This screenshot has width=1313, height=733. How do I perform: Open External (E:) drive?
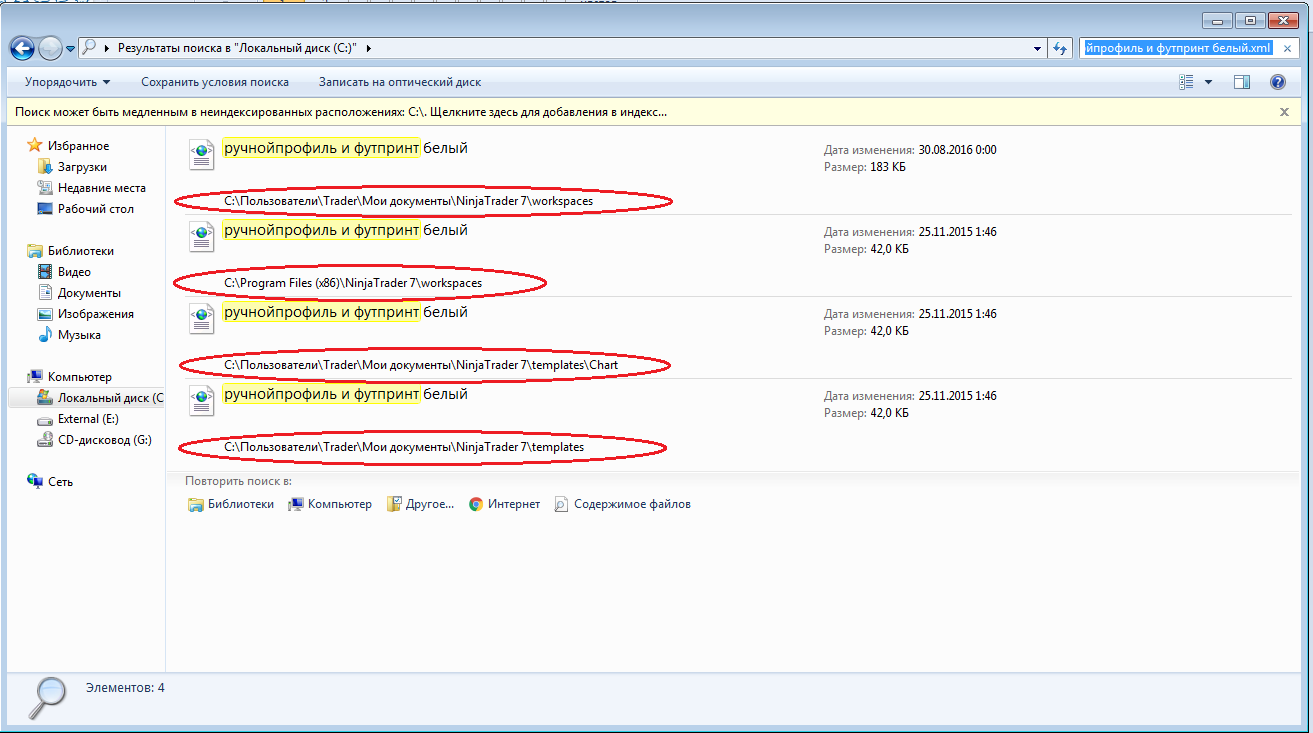[88, 419]
